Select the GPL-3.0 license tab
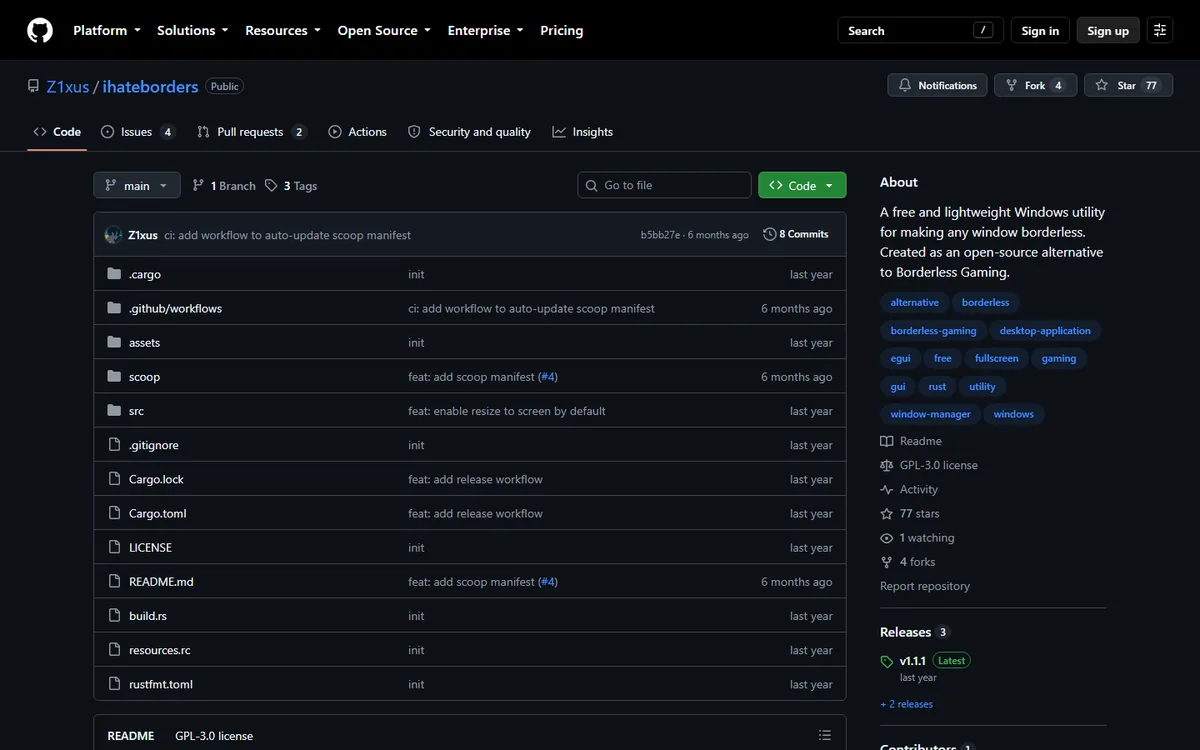 [214, 736]
